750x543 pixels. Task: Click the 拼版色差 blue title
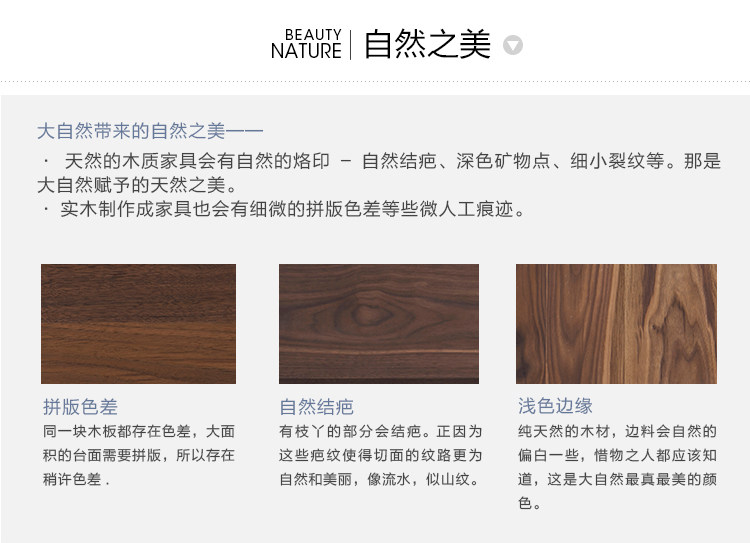click(80, 407)
